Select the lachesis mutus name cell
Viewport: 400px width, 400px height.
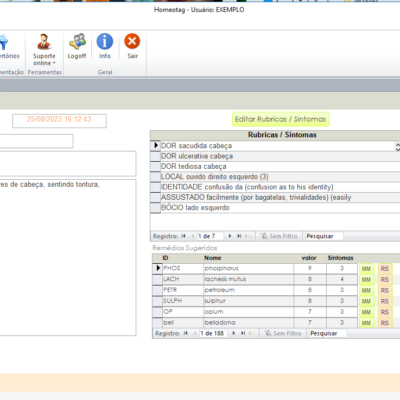[x=249, y=279]
